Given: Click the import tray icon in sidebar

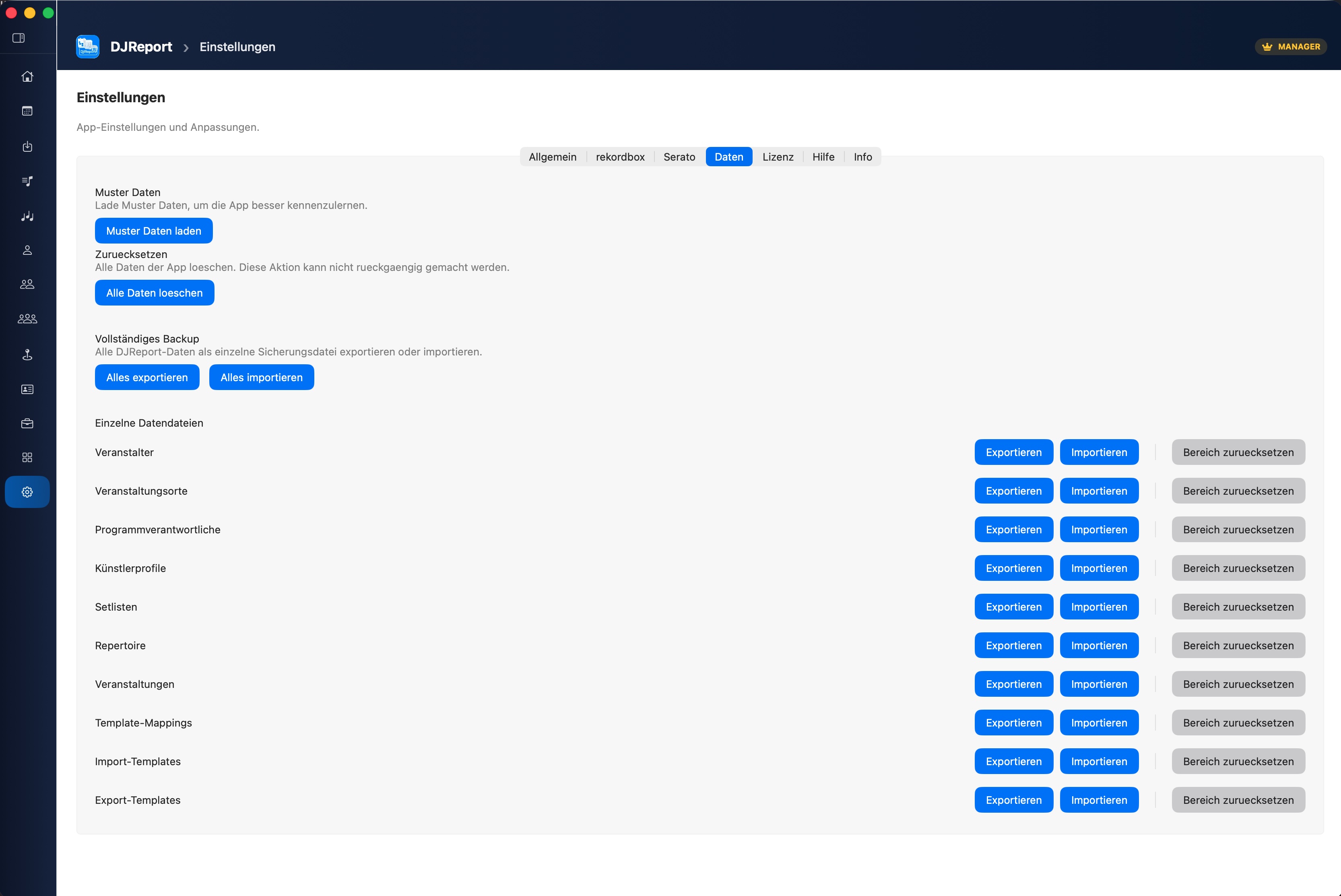Looking at the screenshot, I should 27,146.
